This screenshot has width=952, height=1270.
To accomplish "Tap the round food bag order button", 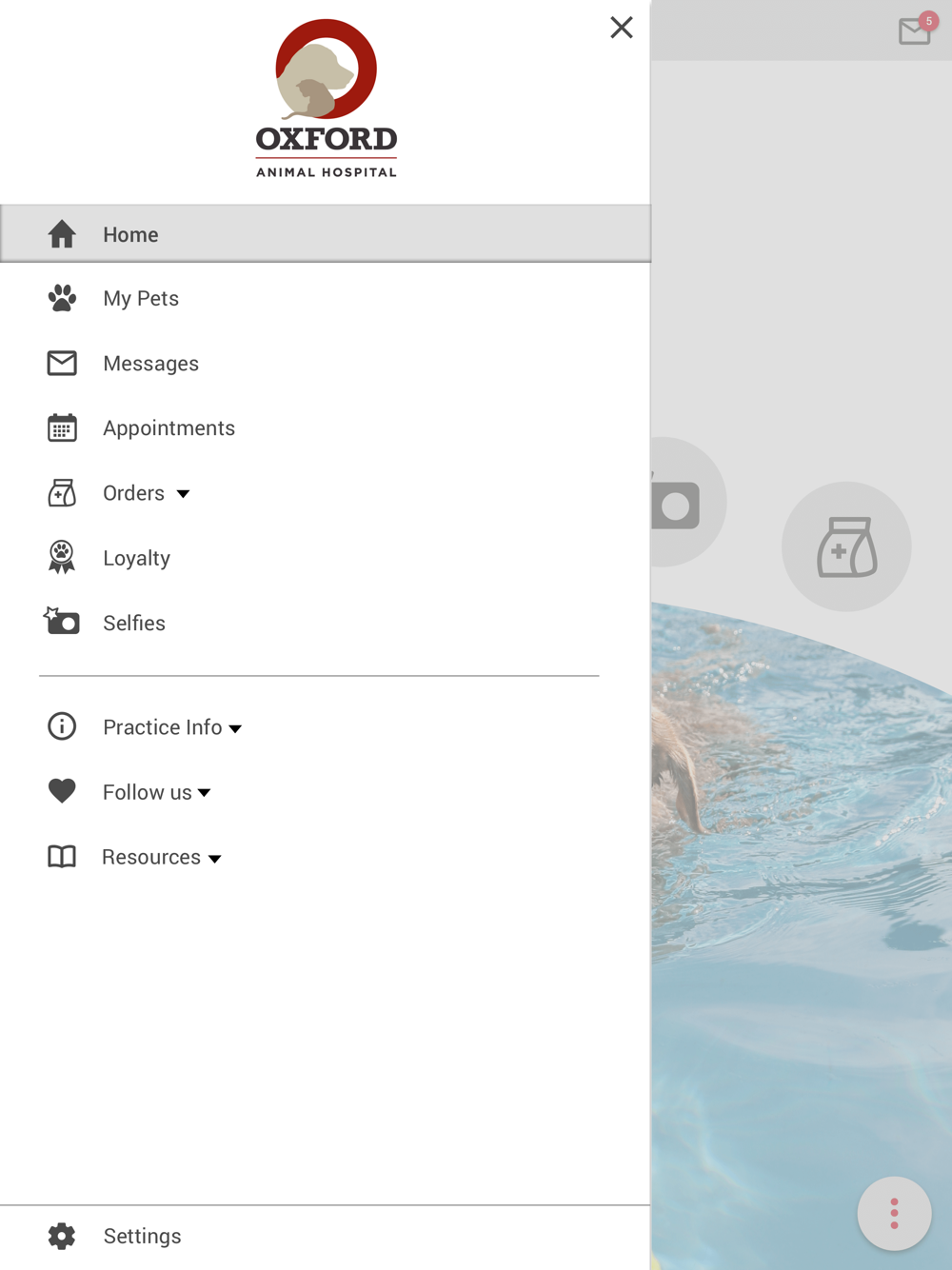I will [x=846, y=546].
